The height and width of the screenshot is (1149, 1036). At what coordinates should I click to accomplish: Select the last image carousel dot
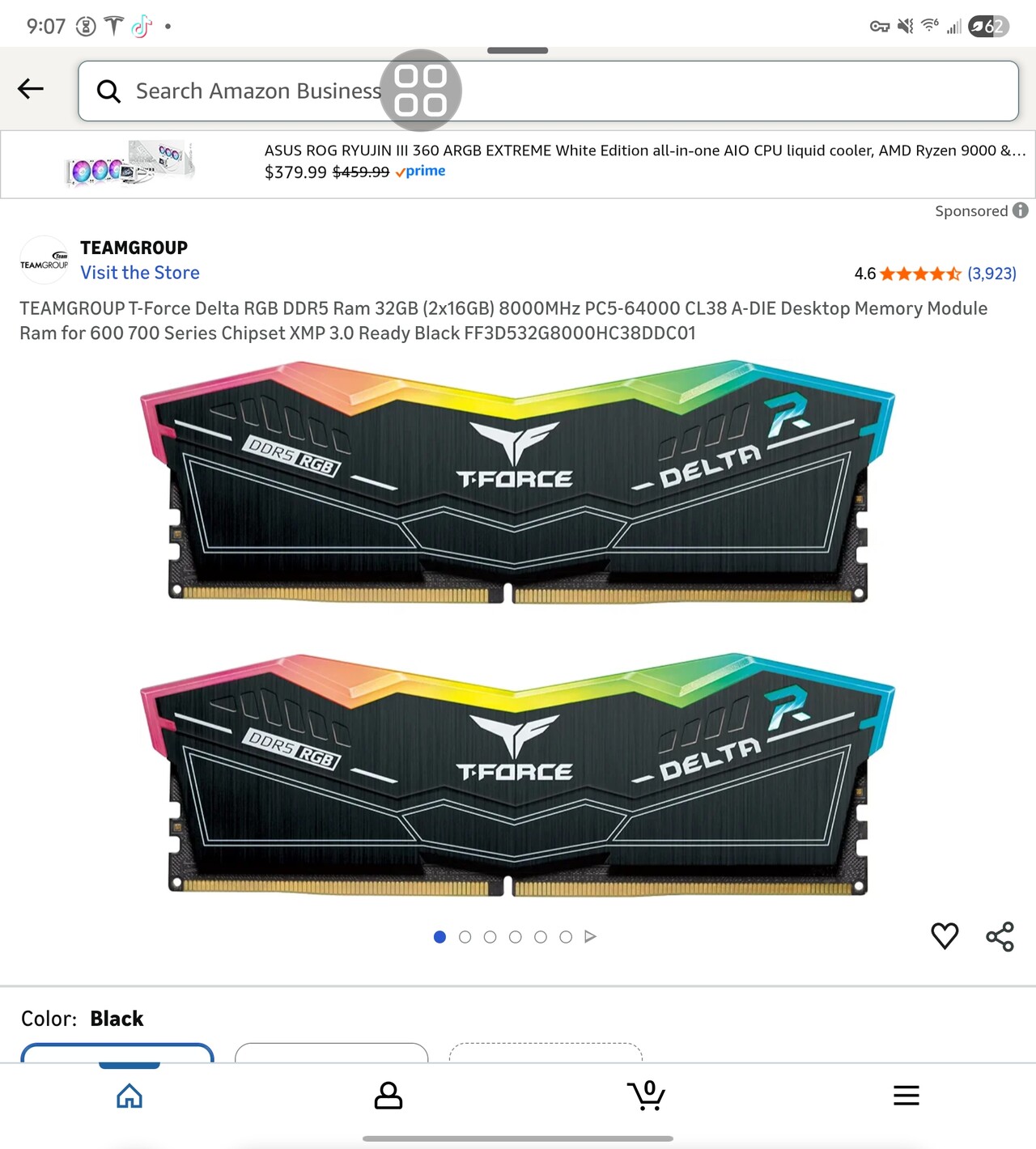click(566, 937)
